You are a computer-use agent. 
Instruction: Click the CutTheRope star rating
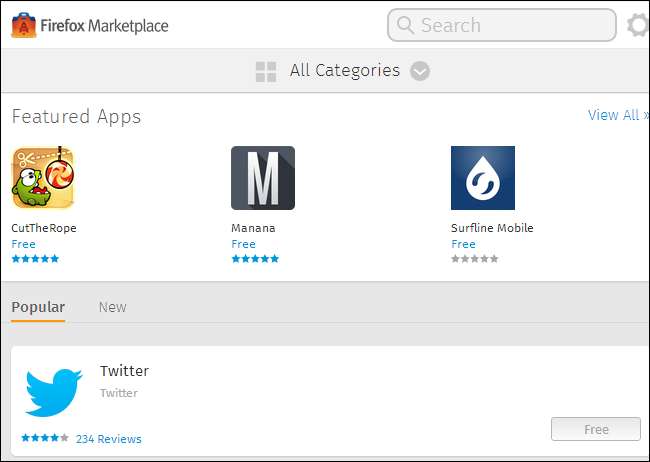click(x=35, y=259)
